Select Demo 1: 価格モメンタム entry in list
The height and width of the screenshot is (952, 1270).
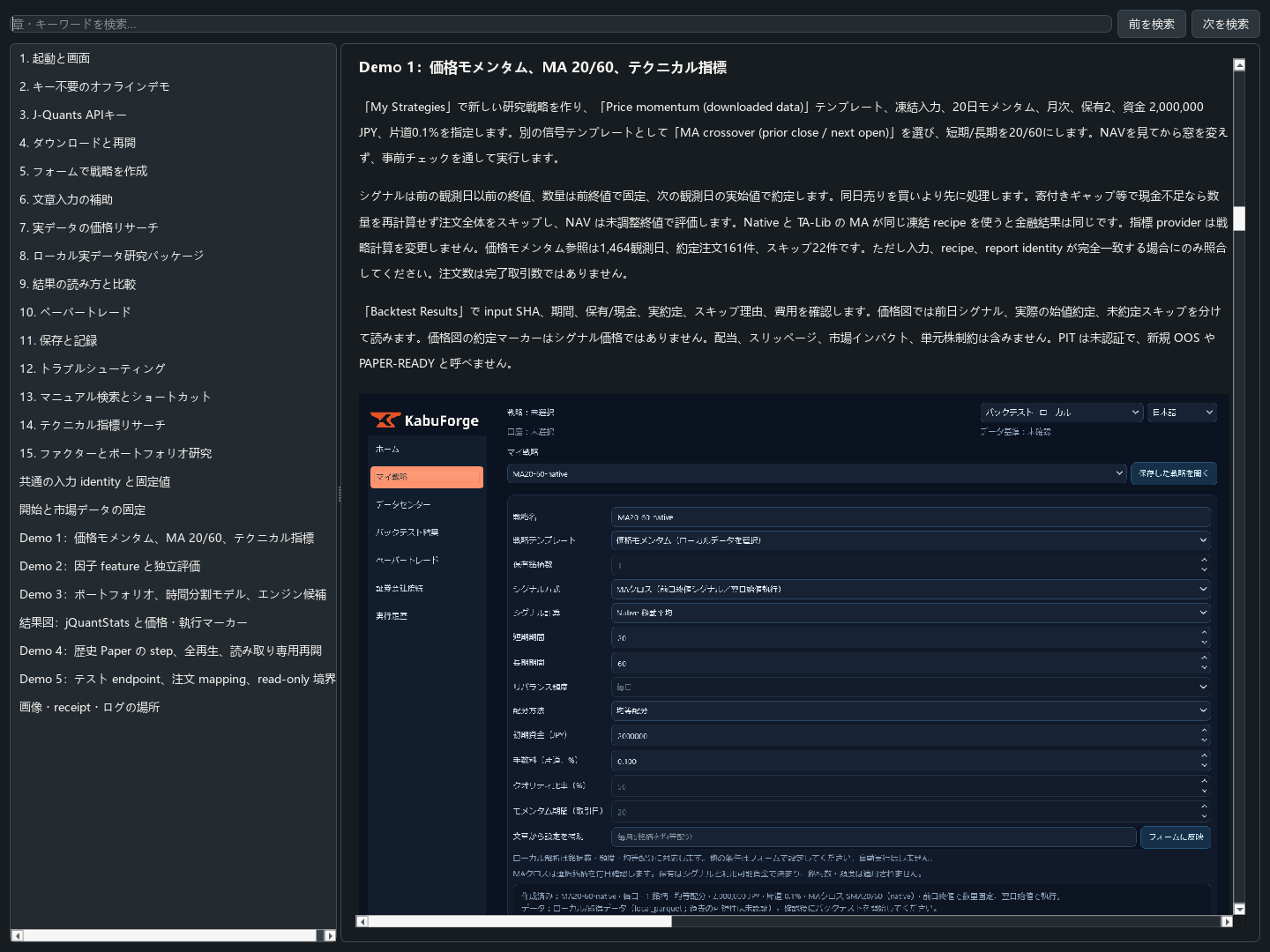coord(174,538)
